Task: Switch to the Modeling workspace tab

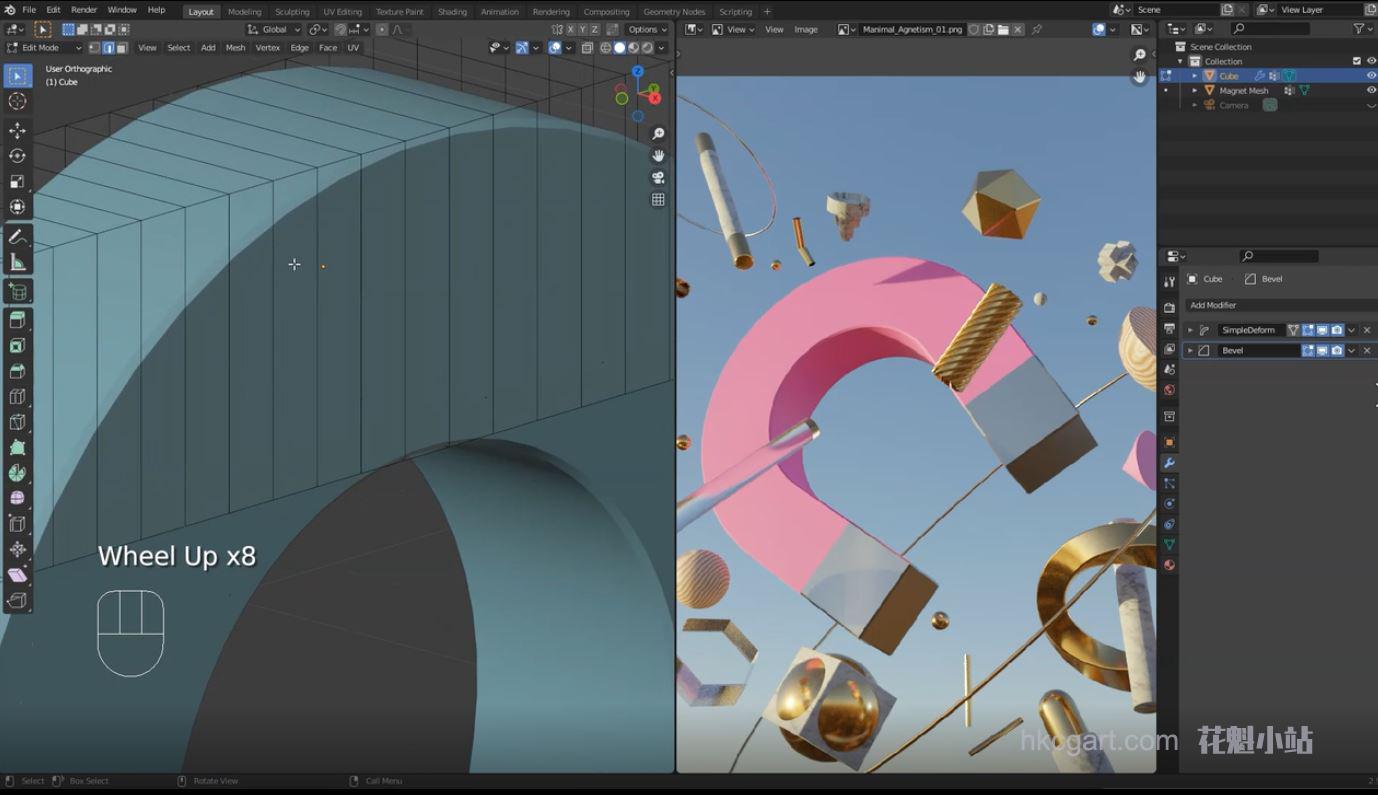Action: [244, 12]
